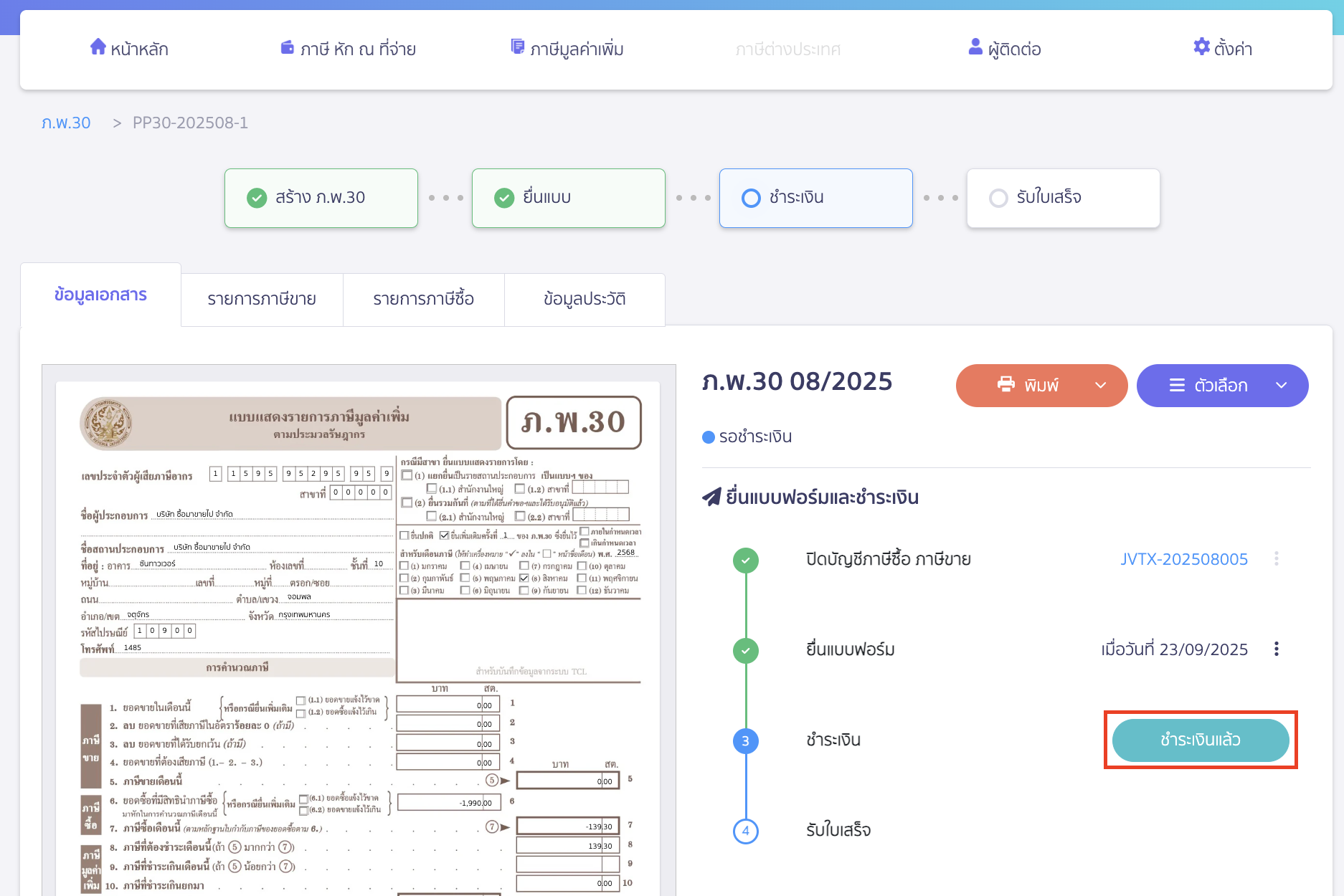Screen dimensions: 1344x896
Task: Expand the ตัวเลือก options dropdown arrow
Action: 1281,386
